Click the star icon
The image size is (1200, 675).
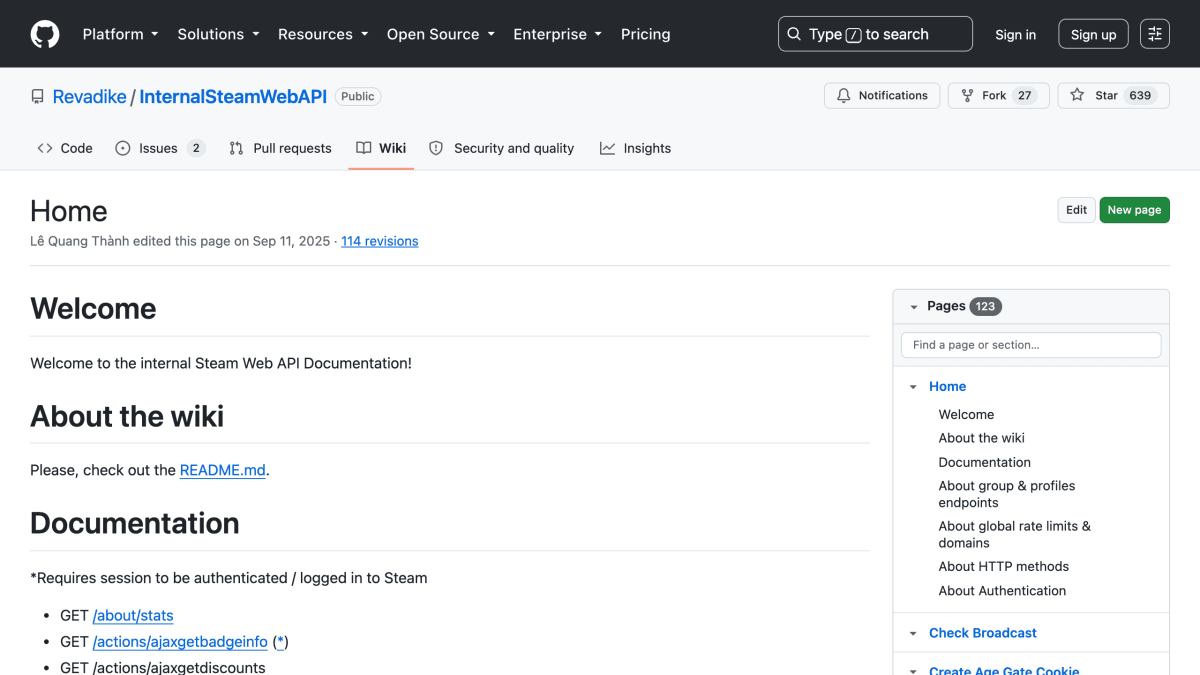tap(1077, 96)
